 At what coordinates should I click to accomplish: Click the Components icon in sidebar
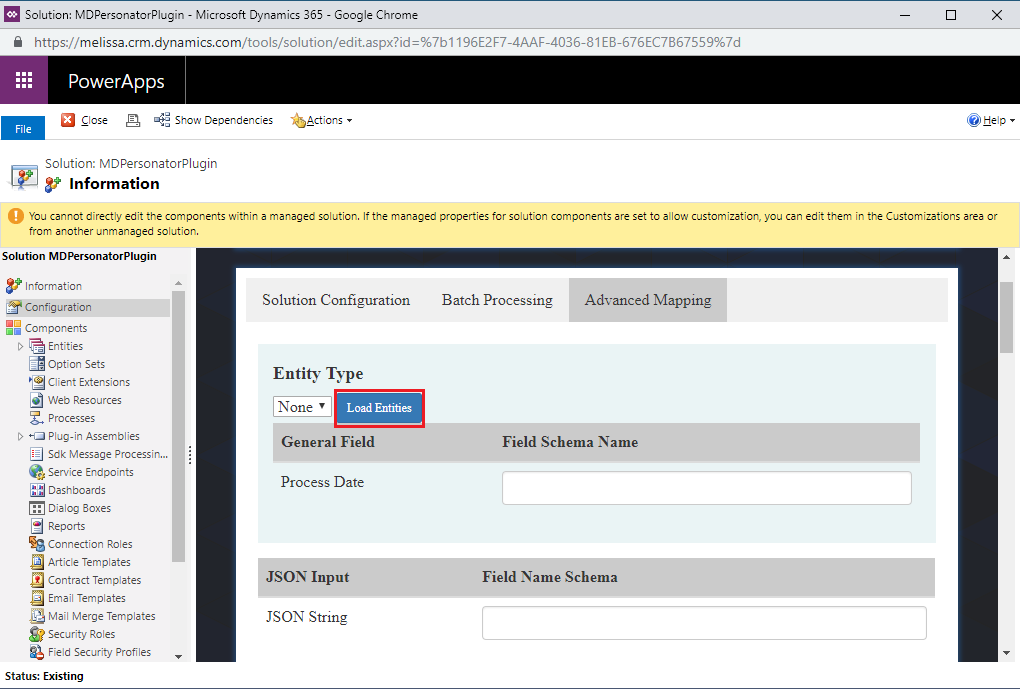coord(14,328)
